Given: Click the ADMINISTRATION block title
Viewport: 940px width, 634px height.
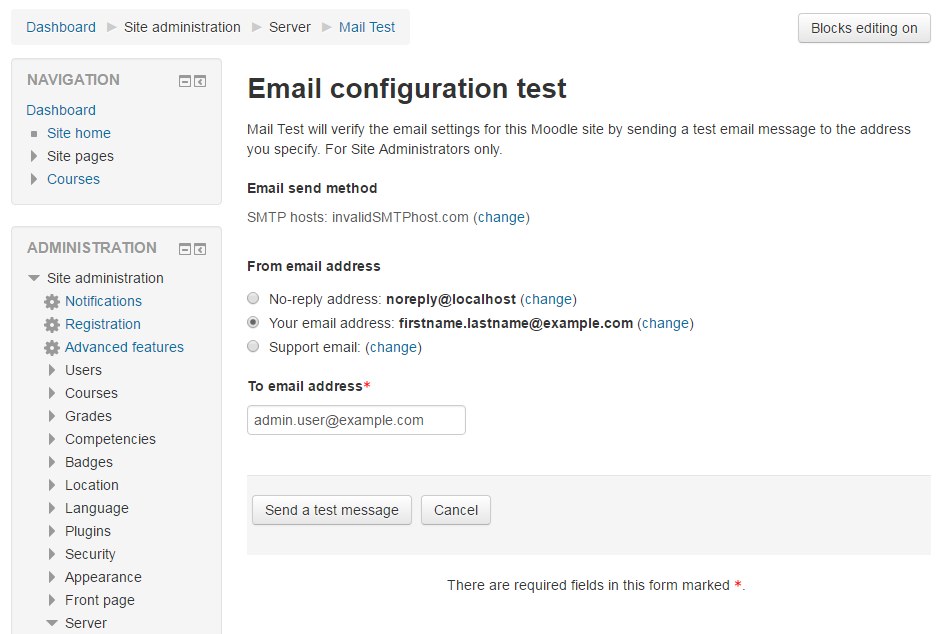Looking at the screenshot, I should (x=92, y=247).
